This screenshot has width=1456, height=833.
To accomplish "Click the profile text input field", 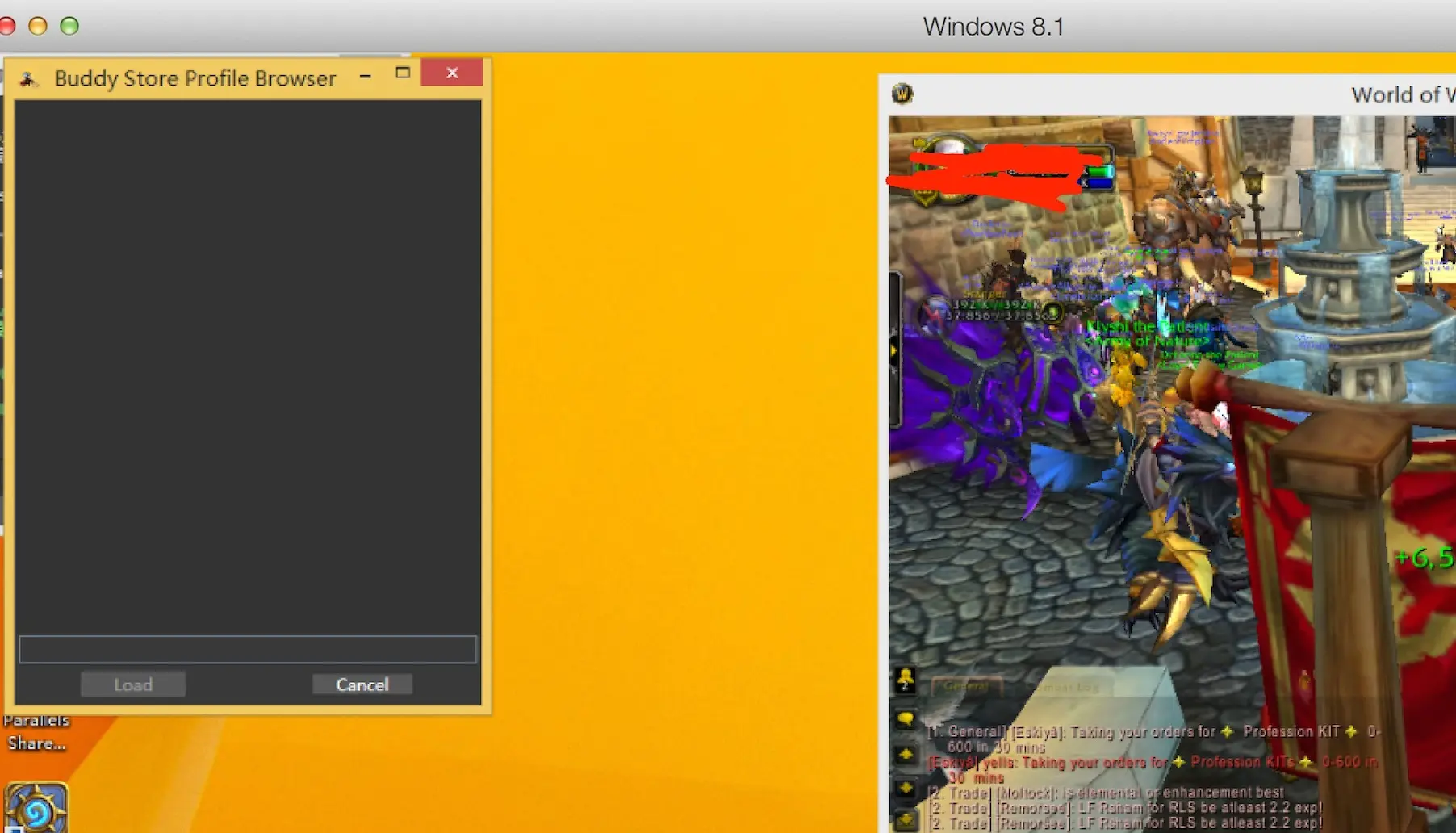I will coord(248,649).
